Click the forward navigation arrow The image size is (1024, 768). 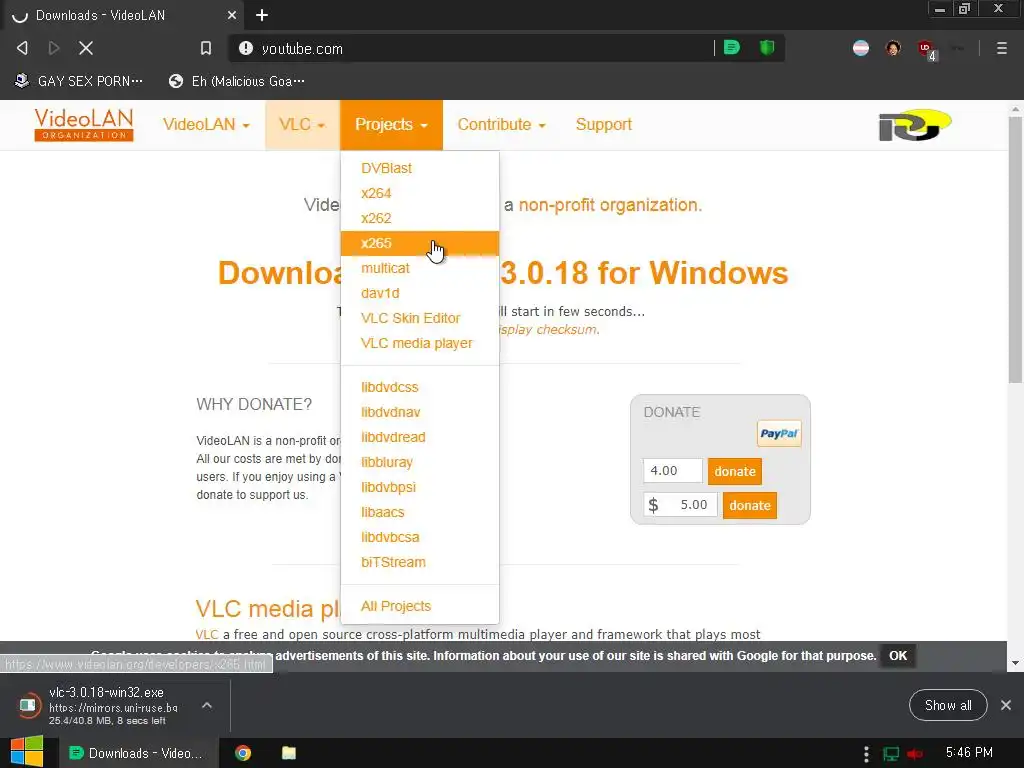(54, 48)
